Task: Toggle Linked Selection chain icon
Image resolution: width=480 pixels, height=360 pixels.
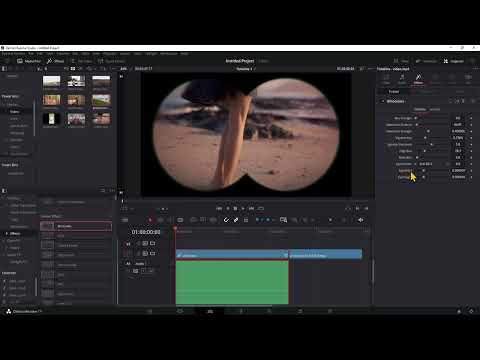Action: coord(236,220)
